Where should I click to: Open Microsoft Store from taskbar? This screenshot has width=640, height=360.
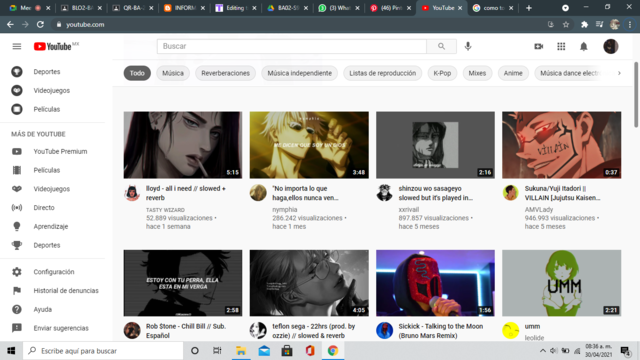(x=287, y=351)
